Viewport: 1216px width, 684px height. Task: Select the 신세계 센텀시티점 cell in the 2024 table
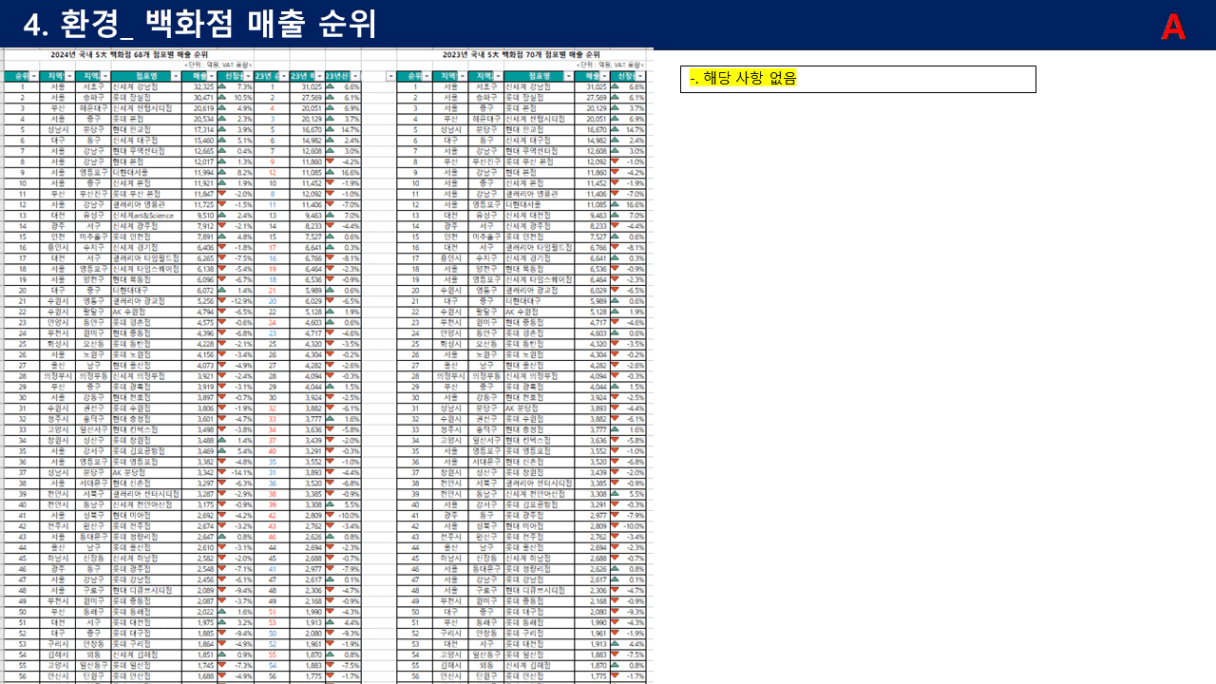[x=146, y=108]
